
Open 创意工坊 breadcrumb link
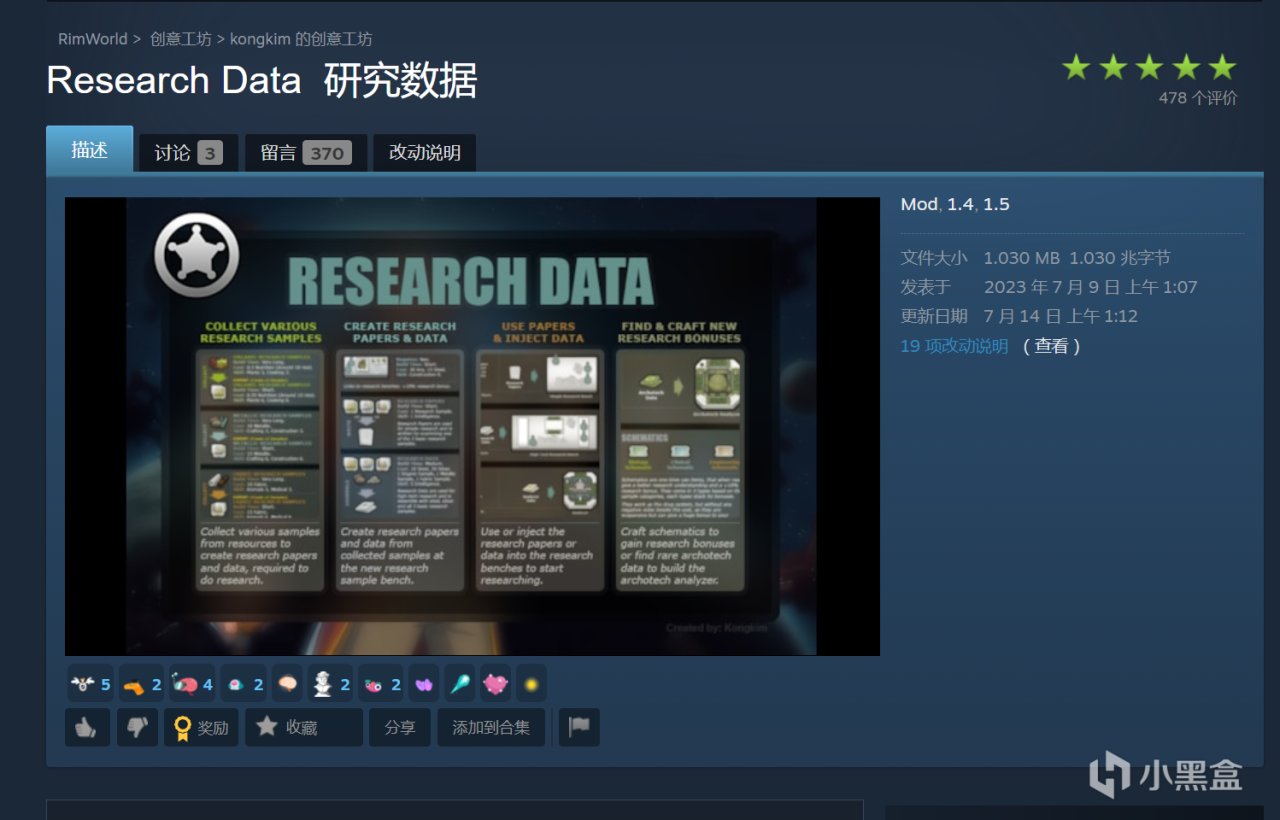[x=180, y=39]
